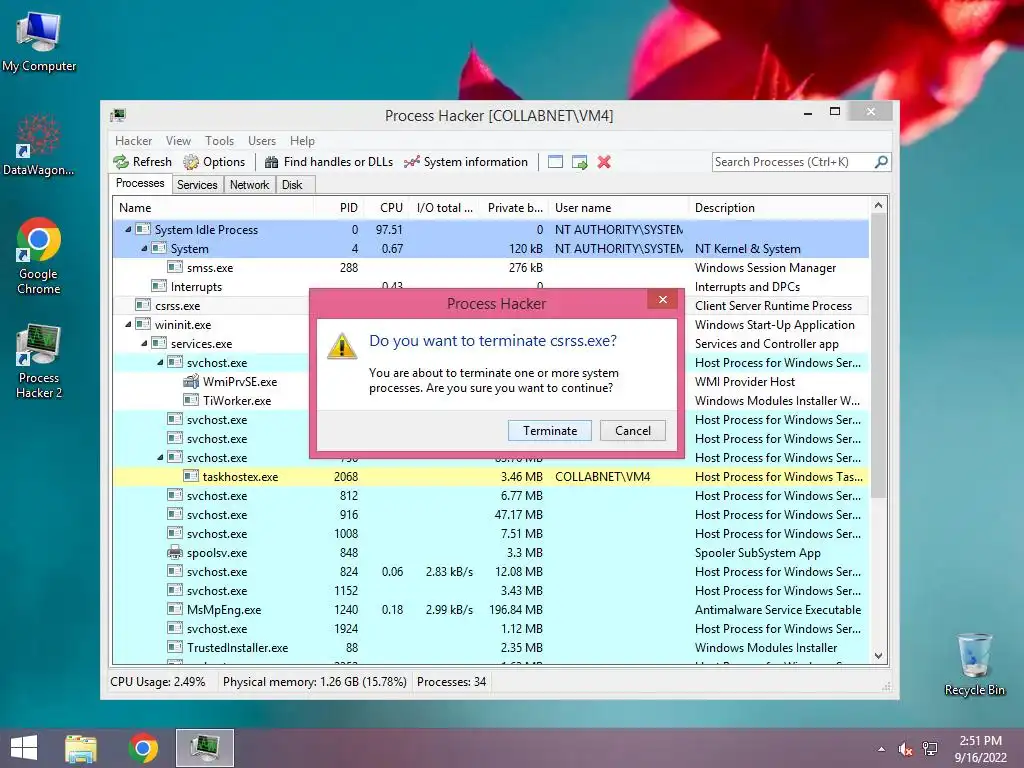This screenshot has width=1024, height=768.
Task: Open the Help menu
Action: tap(302, 140)
